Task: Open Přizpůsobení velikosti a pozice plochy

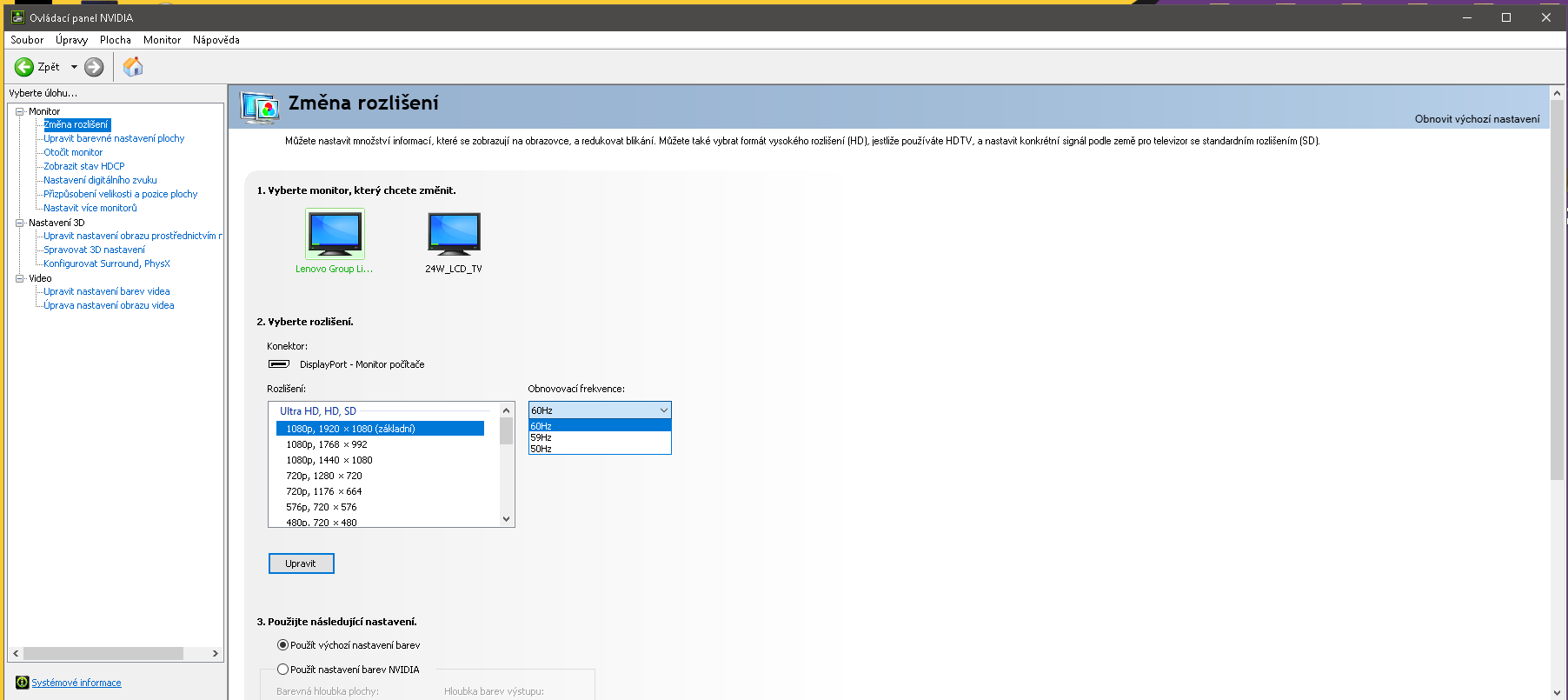Action: pyautogui.click(x=121, y=194)
